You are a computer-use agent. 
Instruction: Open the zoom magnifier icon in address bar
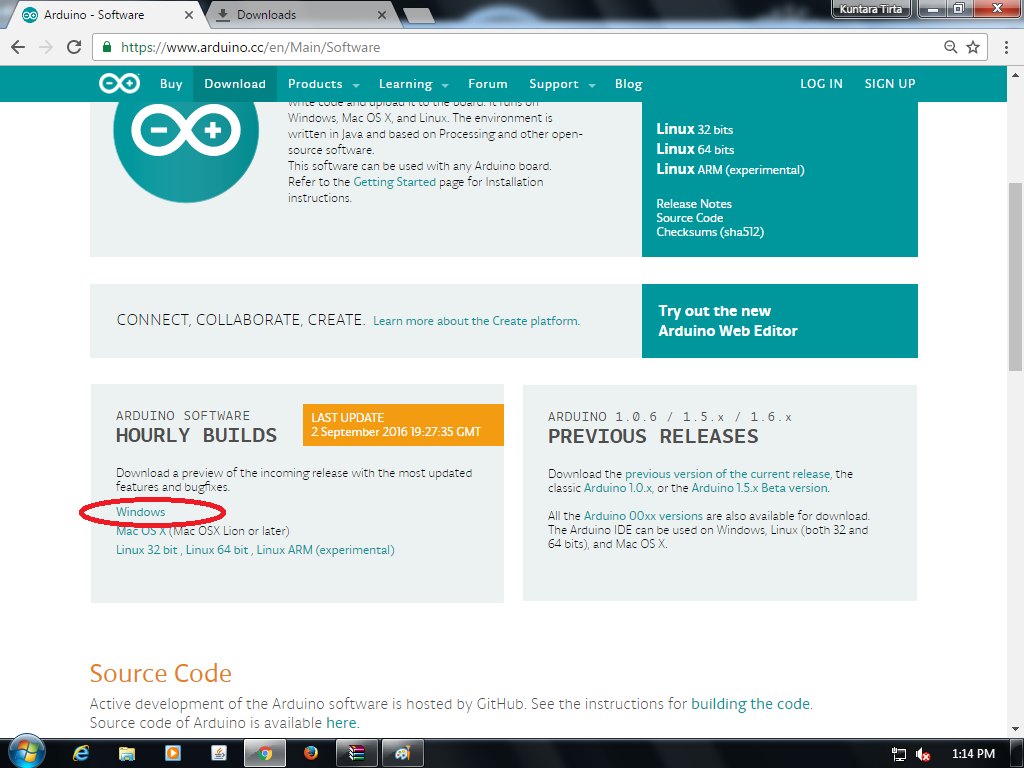click(x=951, y=47)
